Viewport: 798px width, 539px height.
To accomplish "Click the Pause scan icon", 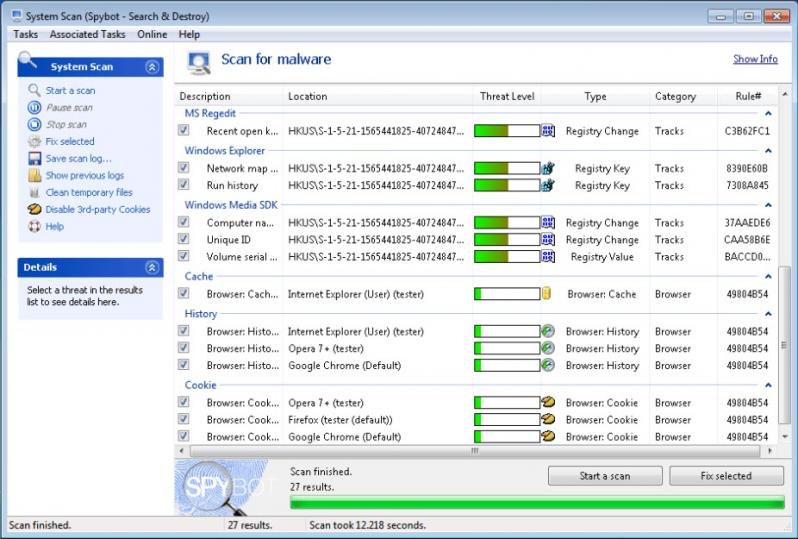I will click(34, 107).
